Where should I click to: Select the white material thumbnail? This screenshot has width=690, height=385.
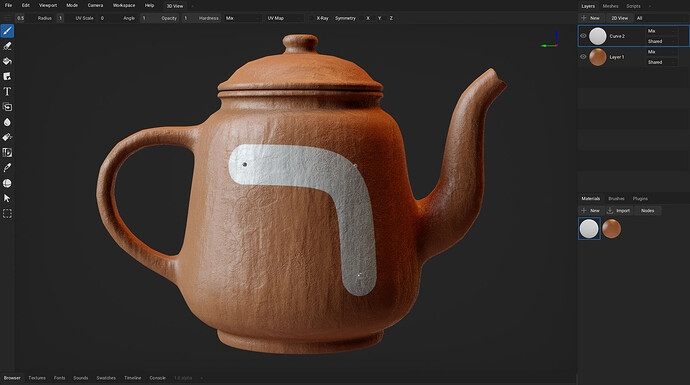pyautogui.click(x=589, y=229)
